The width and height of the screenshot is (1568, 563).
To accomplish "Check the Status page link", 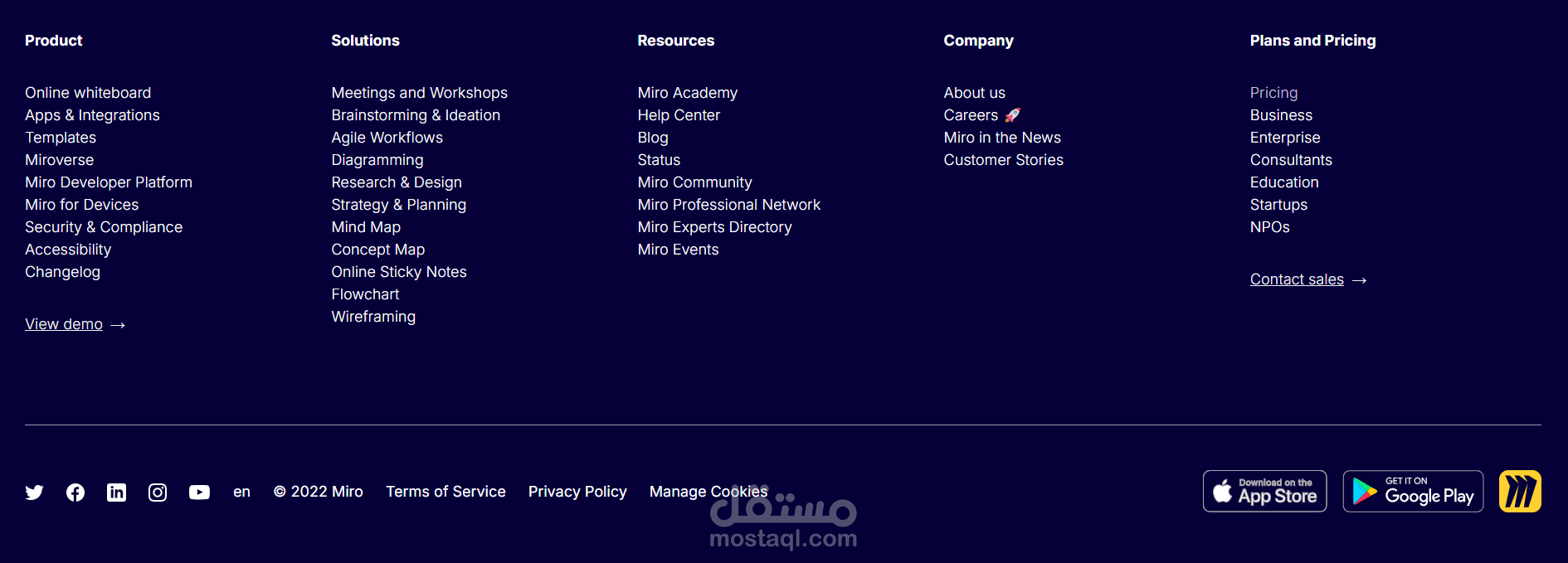I will (659, 160).
